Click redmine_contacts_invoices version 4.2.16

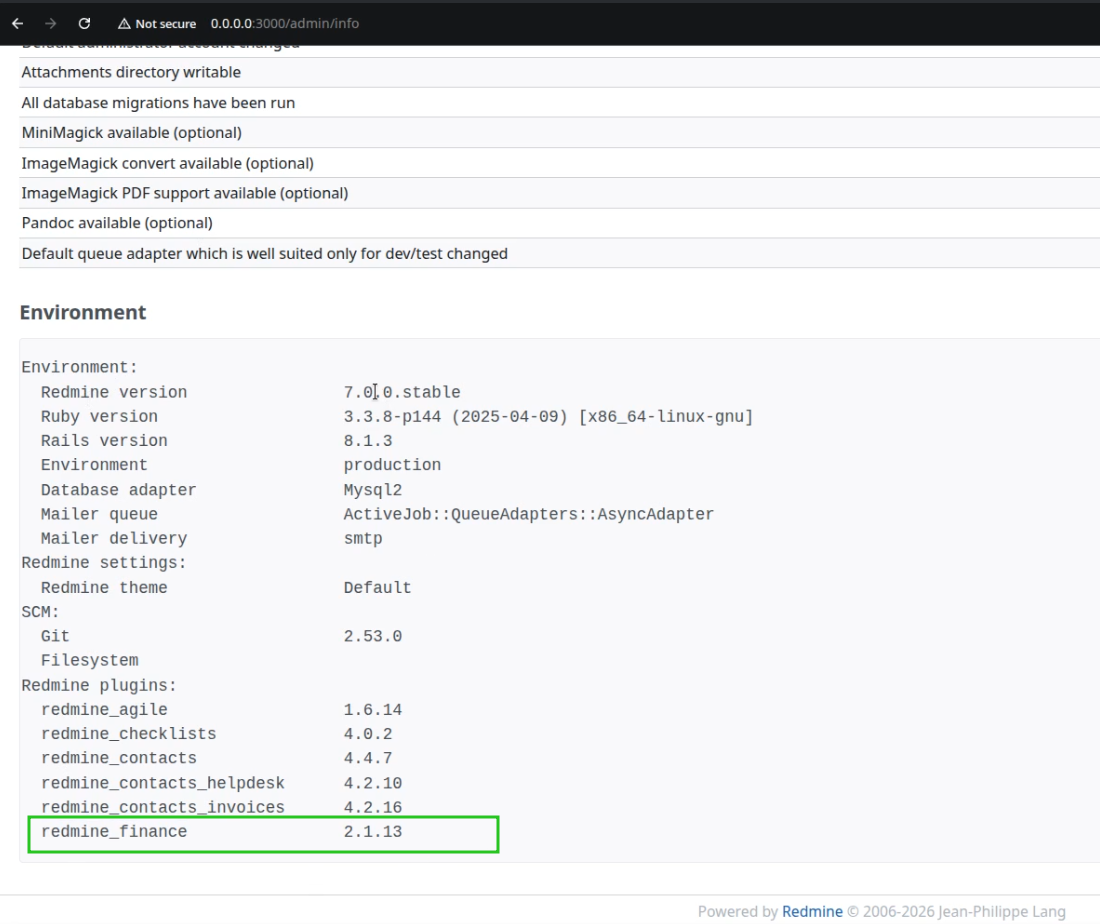(x=373, y=808)
